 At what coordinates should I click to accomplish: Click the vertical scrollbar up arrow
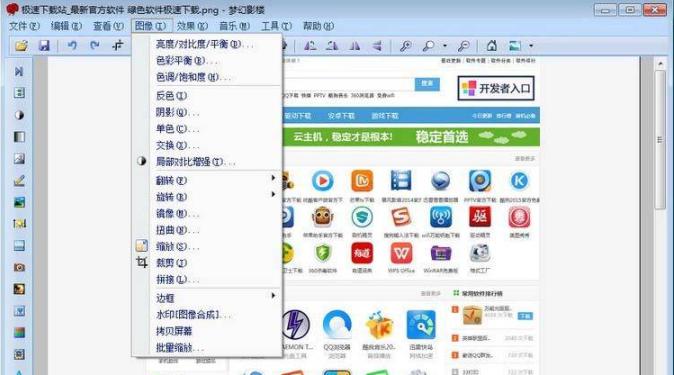tap(660, 64)
